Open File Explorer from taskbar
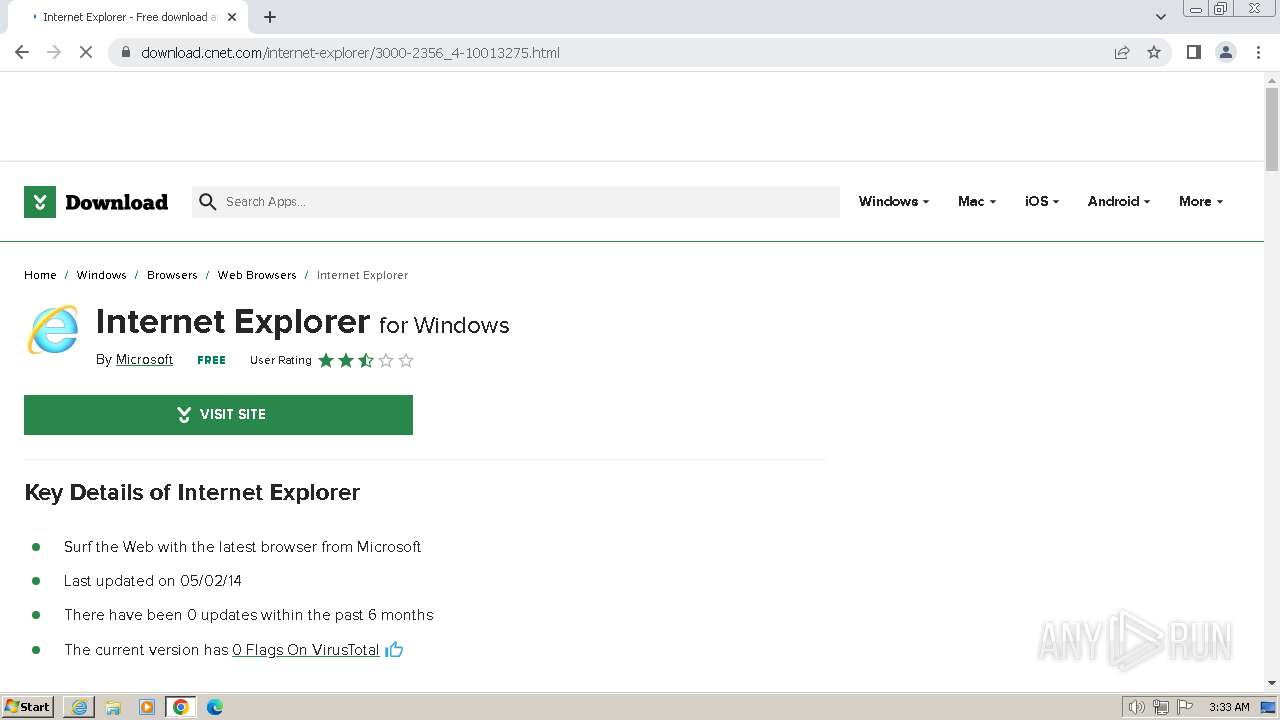 click(113, 707)
